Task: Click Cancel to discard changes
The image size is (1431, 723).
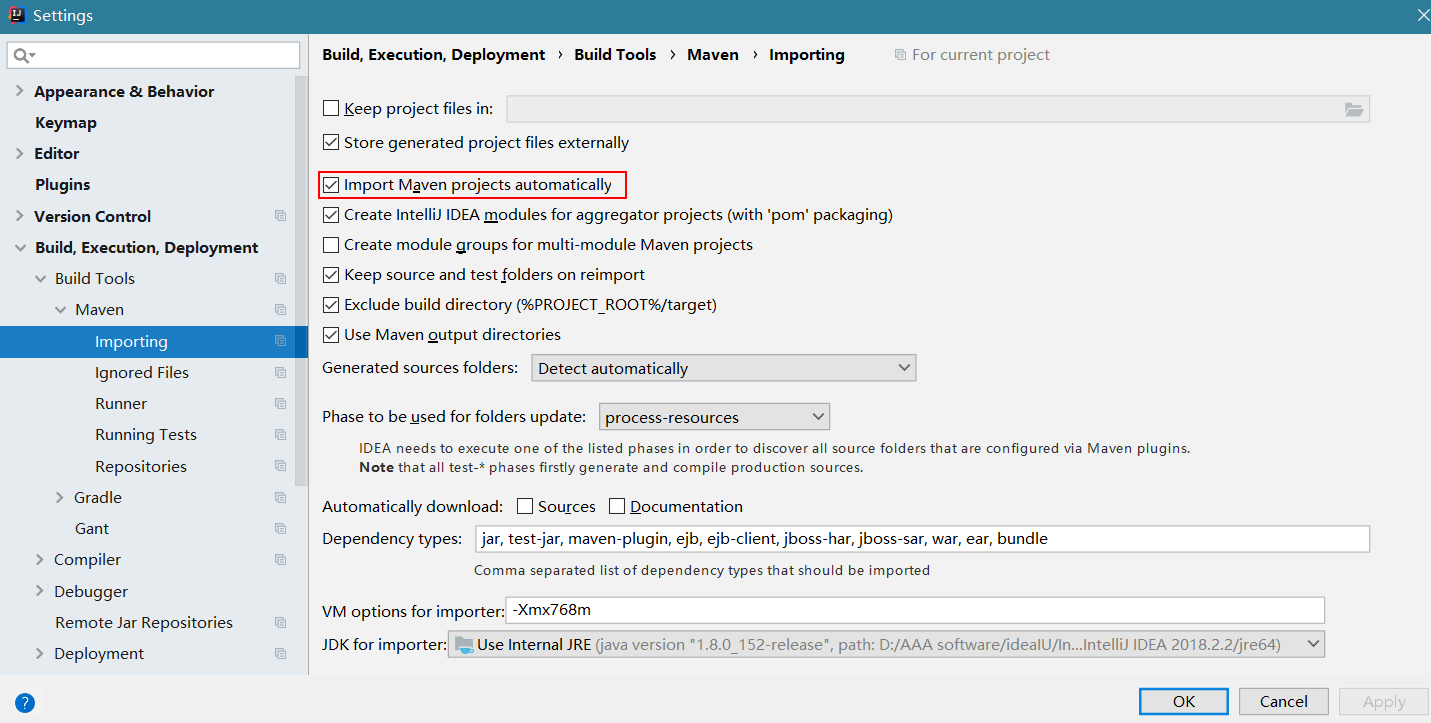Action: pyautogui.click(x=1284, y=701)
